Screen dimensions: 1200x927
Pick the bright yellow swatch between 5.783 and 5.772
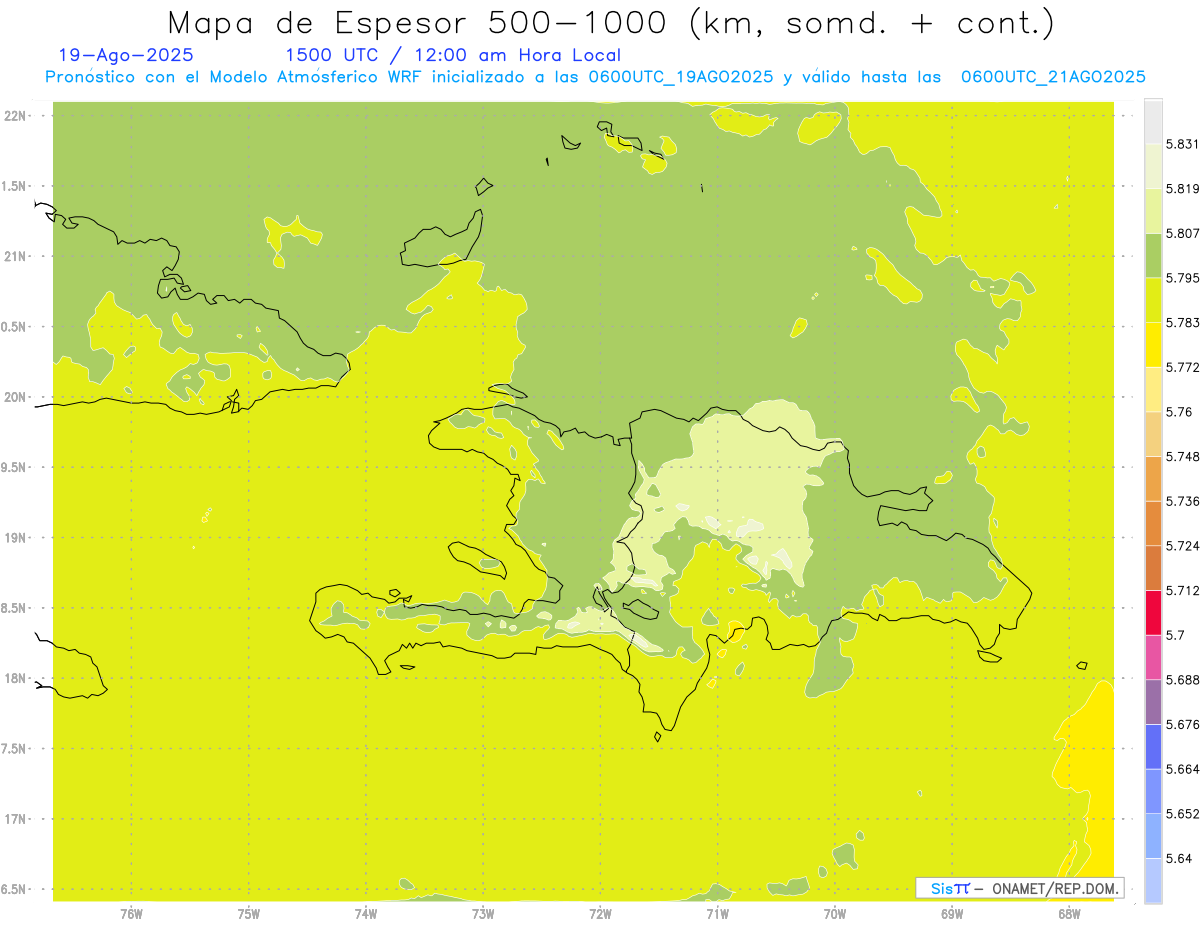pyautogui.click(x=1153, y=345)
